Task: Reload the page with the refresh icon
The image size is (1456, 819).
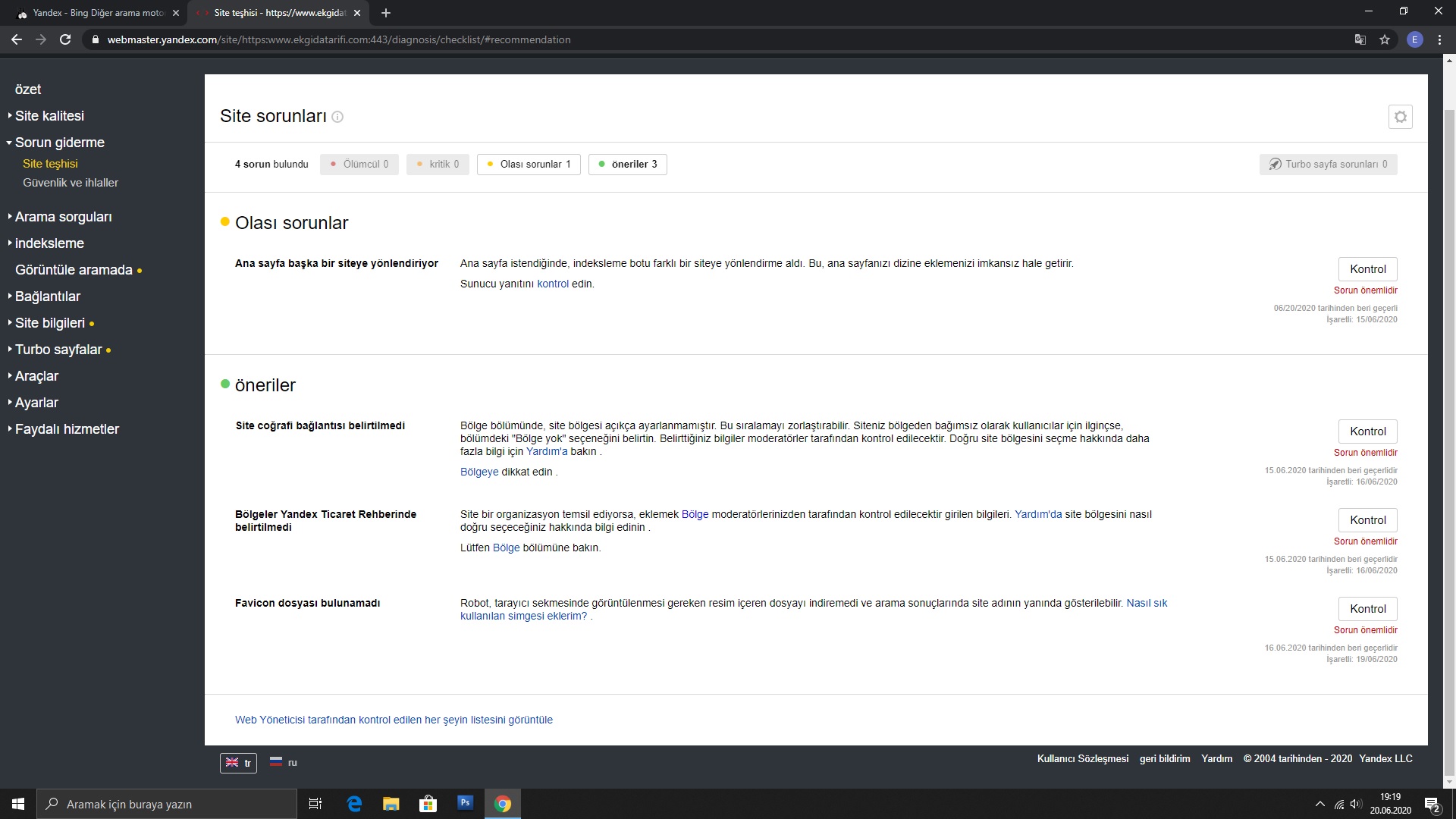Action: 65,39
